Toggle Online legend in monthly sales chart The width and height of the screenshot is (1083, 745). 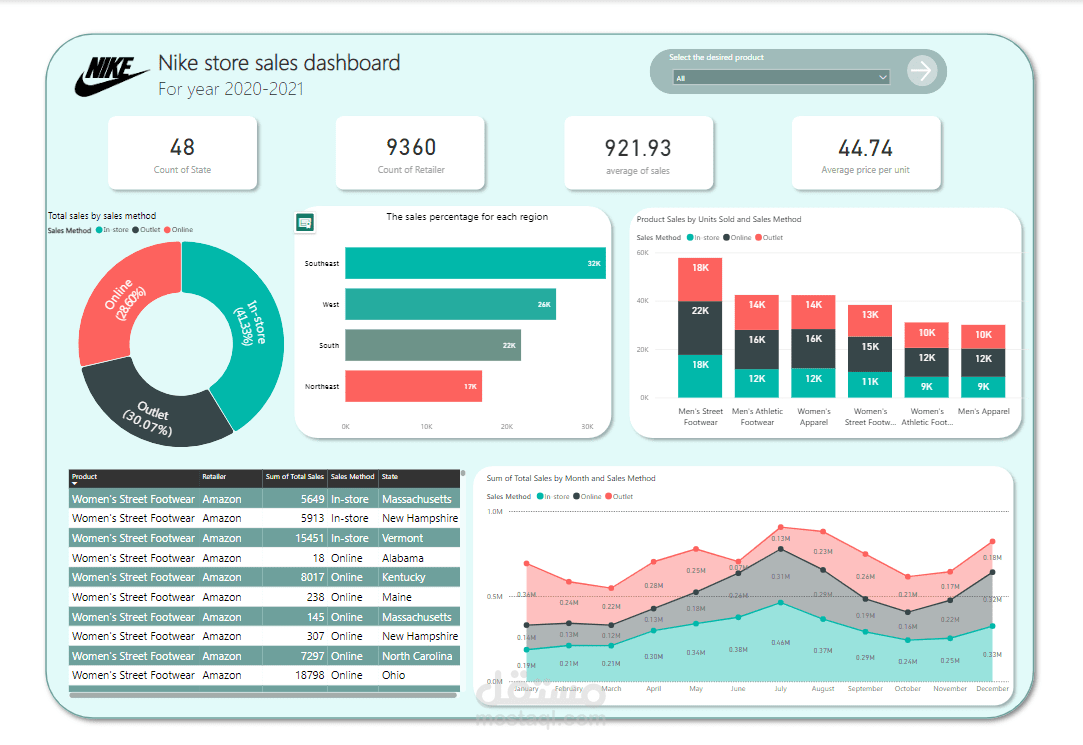(x=587, y=496)
